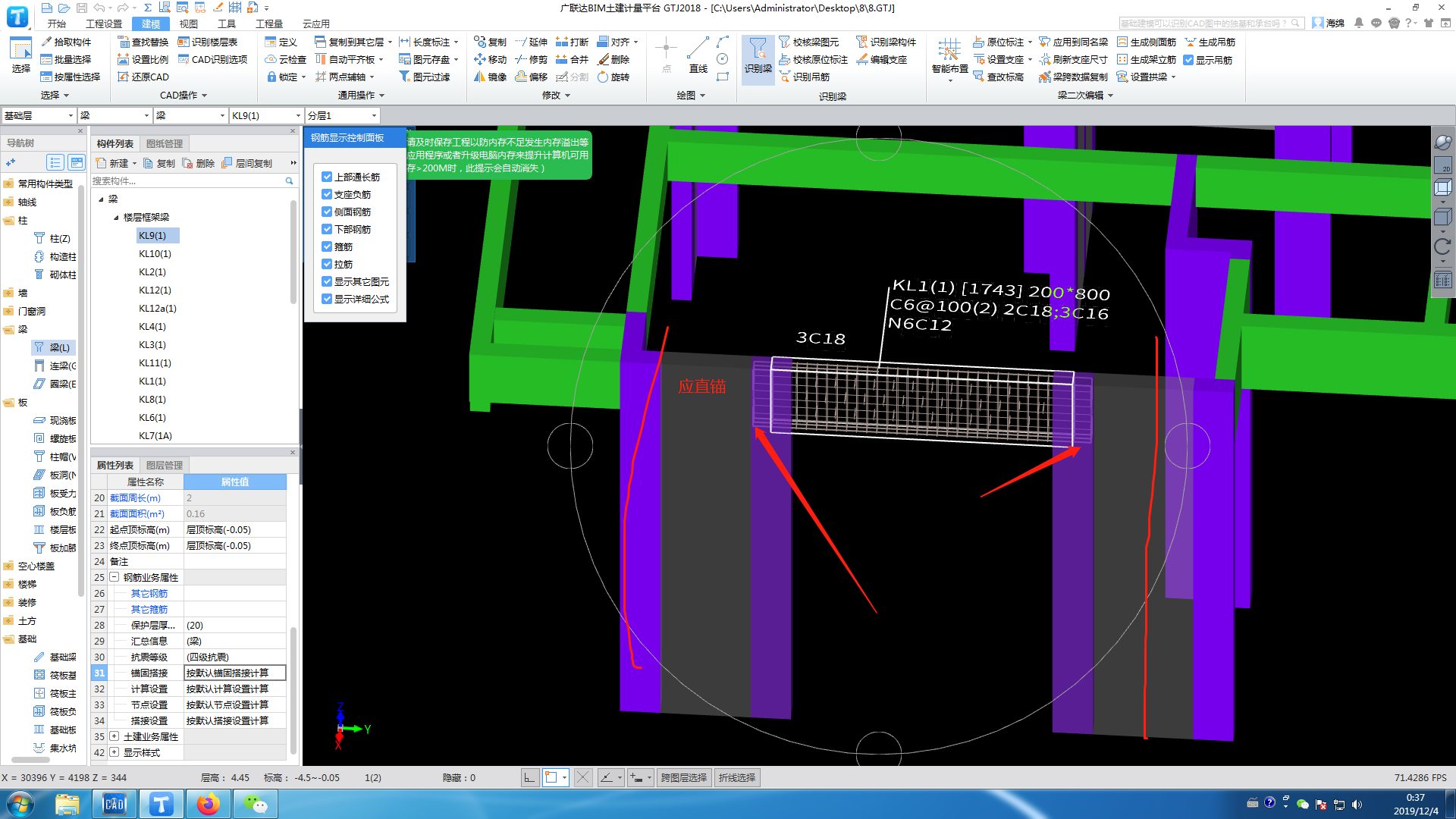This screenshot has width=1456, height=819.
Task: Open the CAD操作 group dropdown
Action: point(184,95)
